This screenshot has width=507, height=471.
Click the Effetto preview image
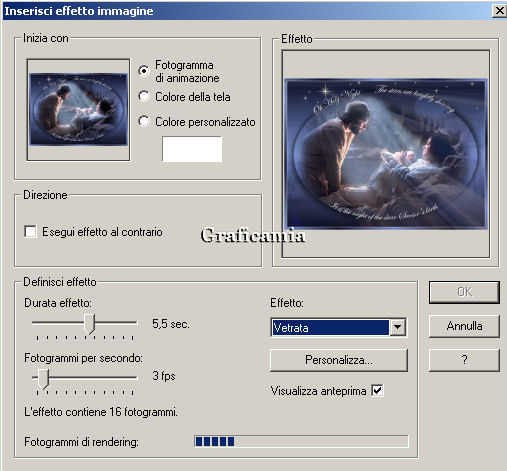[x=386, y=154]
